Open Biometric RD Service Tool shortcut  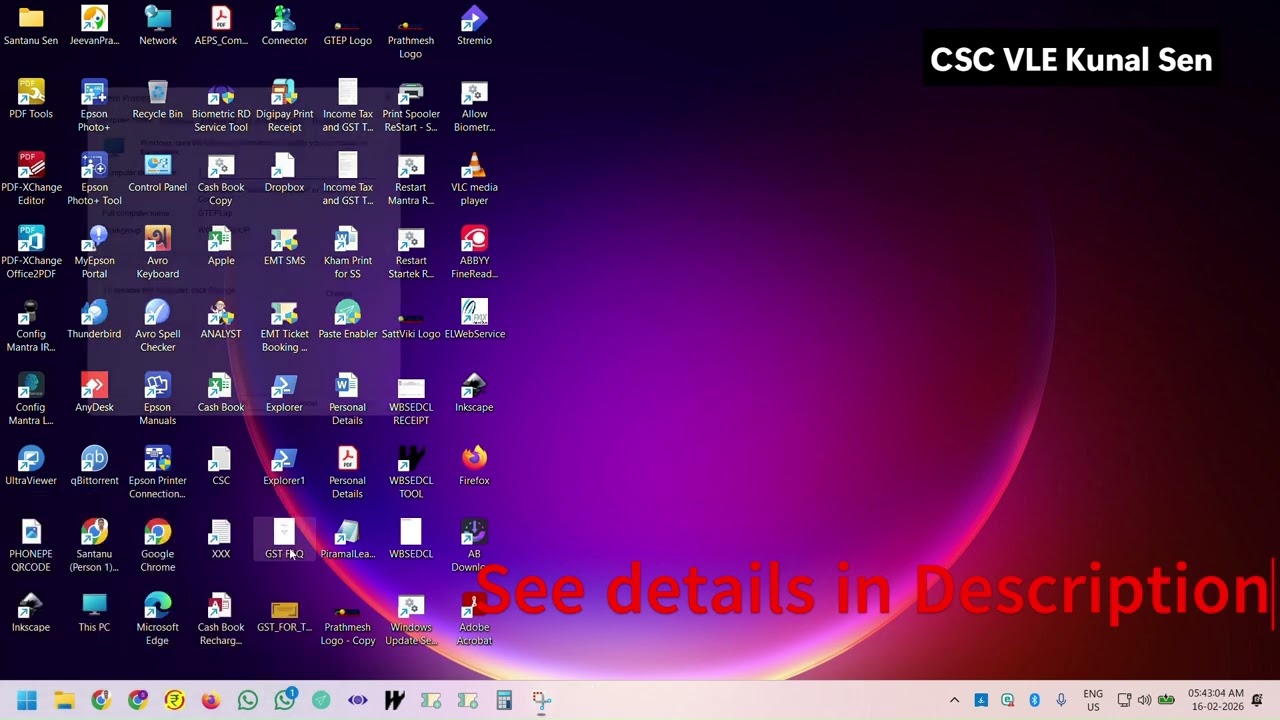point(221,106)
